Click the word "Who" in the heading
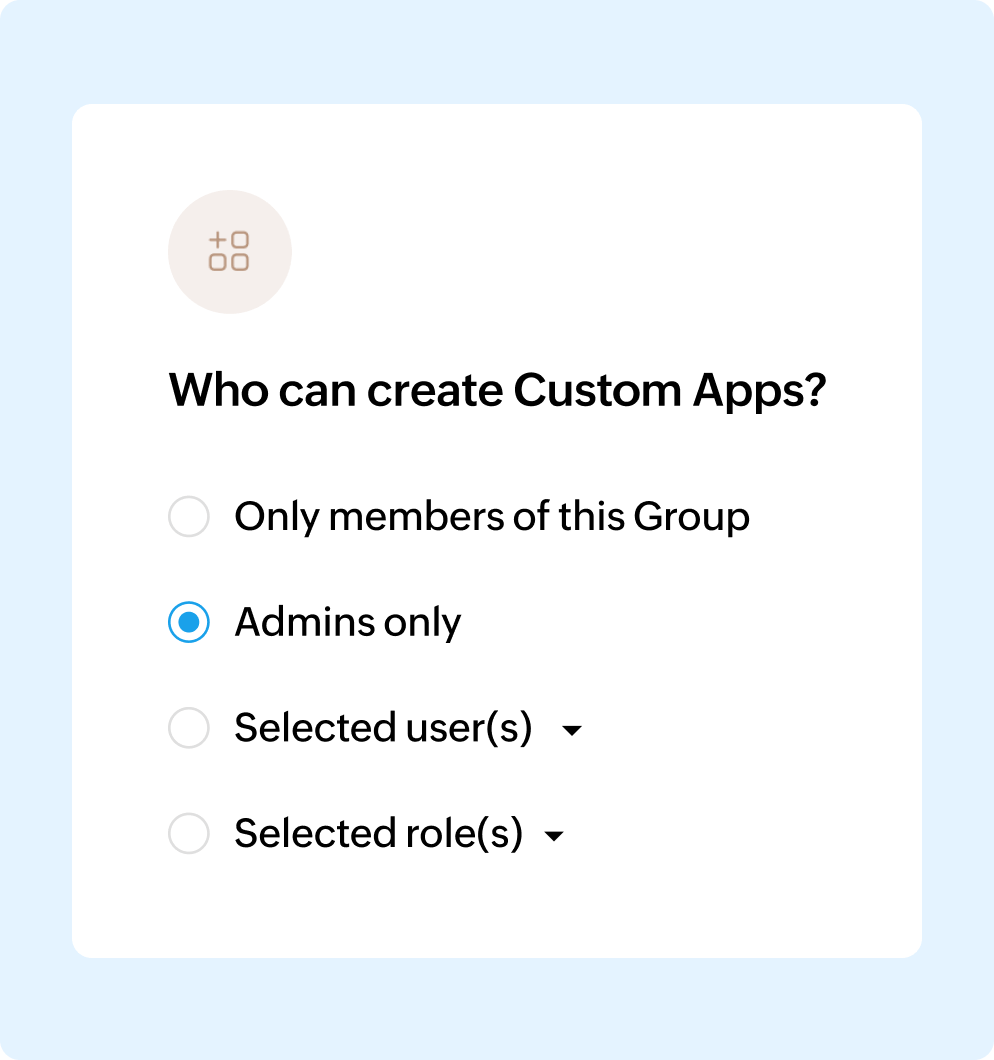This screenshot has height=1060, width=994. (x=217, y=390)
